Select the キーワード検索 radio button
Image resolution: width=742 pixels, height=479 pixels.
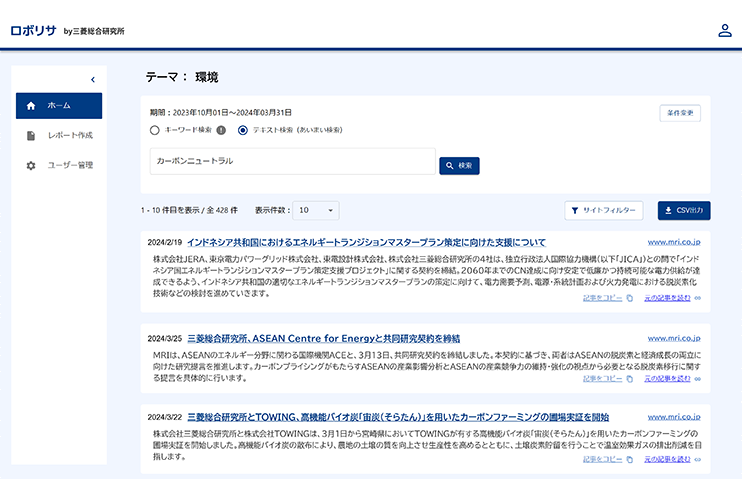coord(154,130)
